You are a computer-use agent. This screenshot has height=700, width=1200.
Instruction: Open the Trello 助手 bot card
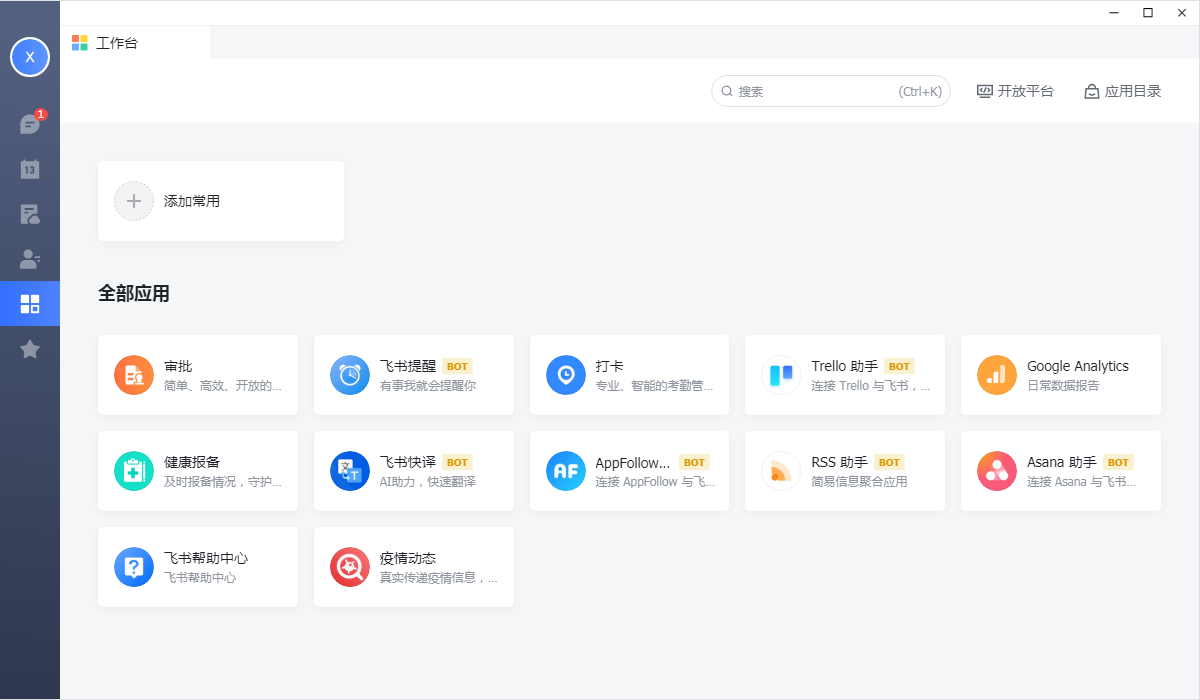point(845,375)
